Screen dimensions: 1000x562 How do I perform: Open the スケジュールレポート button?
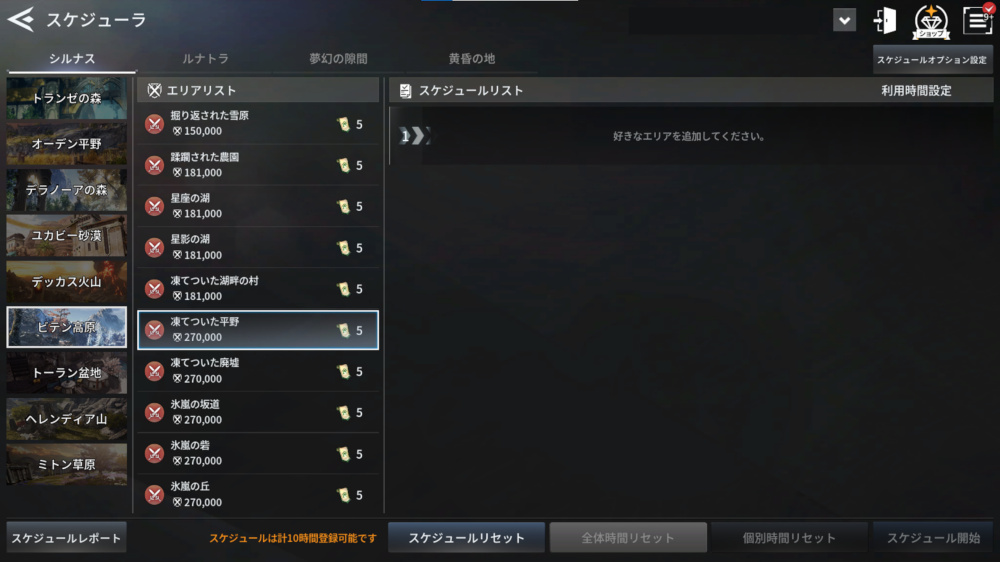tap(66, 538)
